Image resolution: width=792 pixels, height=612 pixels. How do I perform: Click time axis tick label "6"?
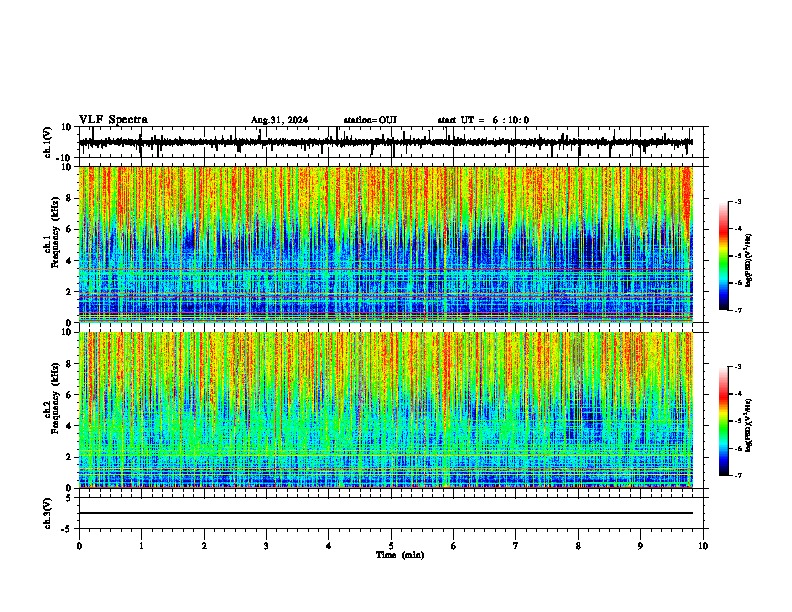pos(454,546)
